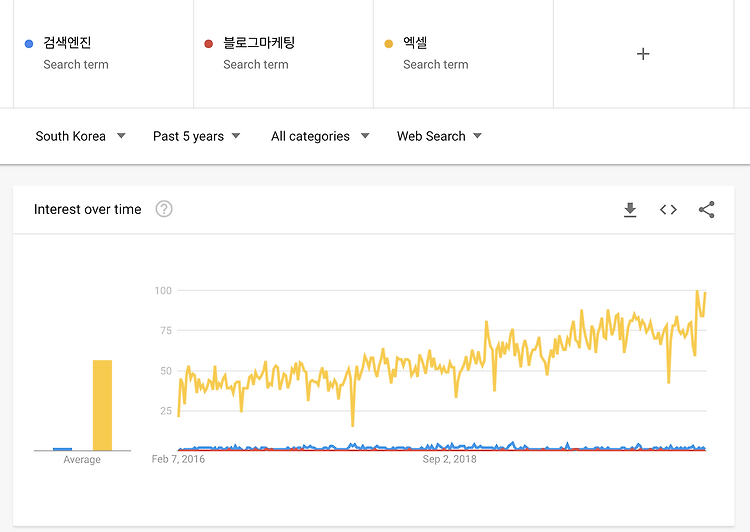Click the red dot beside 블로그마케팅
This screenshot has height=532, width=750.
(209, 44)
